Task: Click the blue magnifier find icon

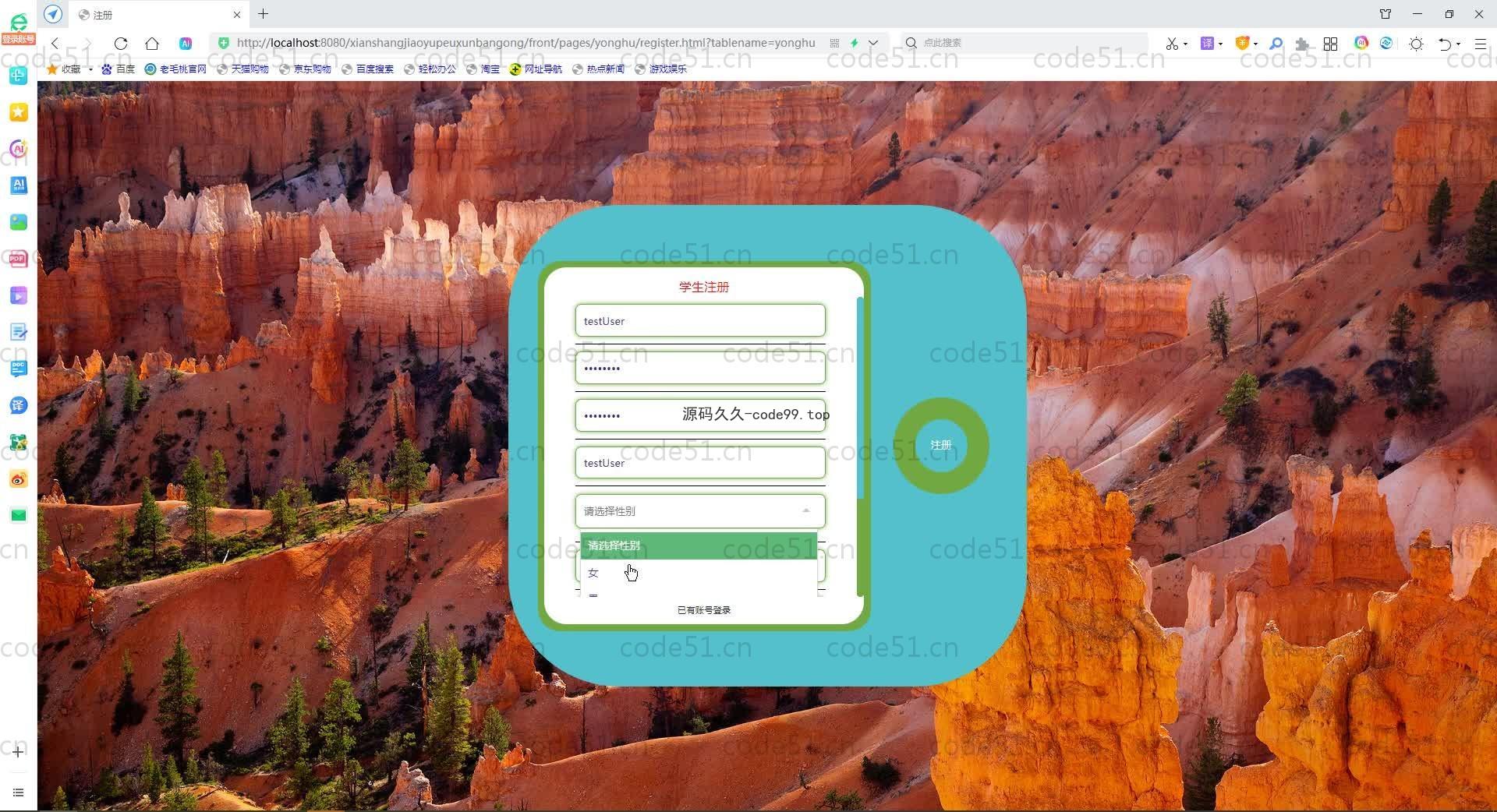Action: (x=1276, y=44)
